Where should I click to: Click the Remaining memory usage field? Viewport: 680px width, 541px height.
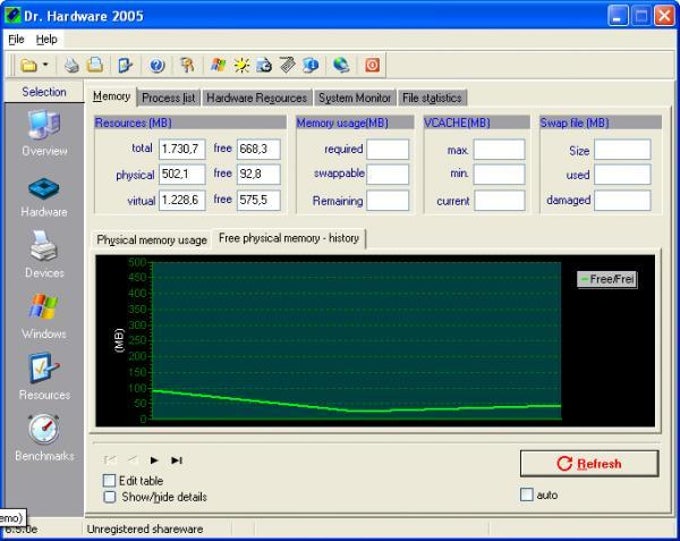pyautogui.click(x=388, y=200)
